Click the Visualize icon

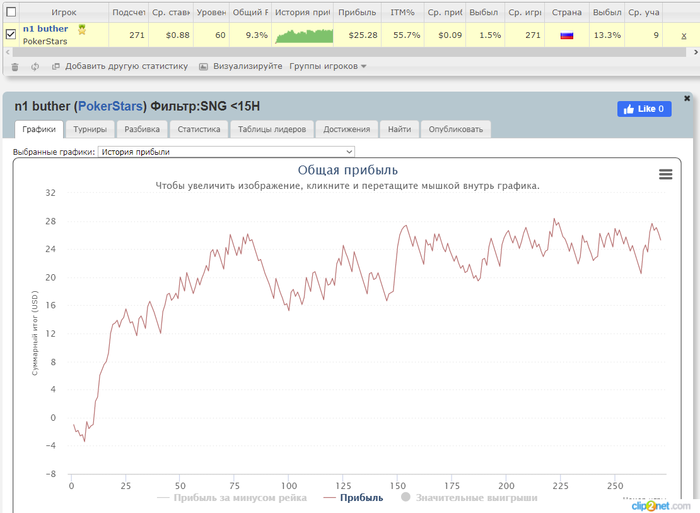click(x=203, y=67)
